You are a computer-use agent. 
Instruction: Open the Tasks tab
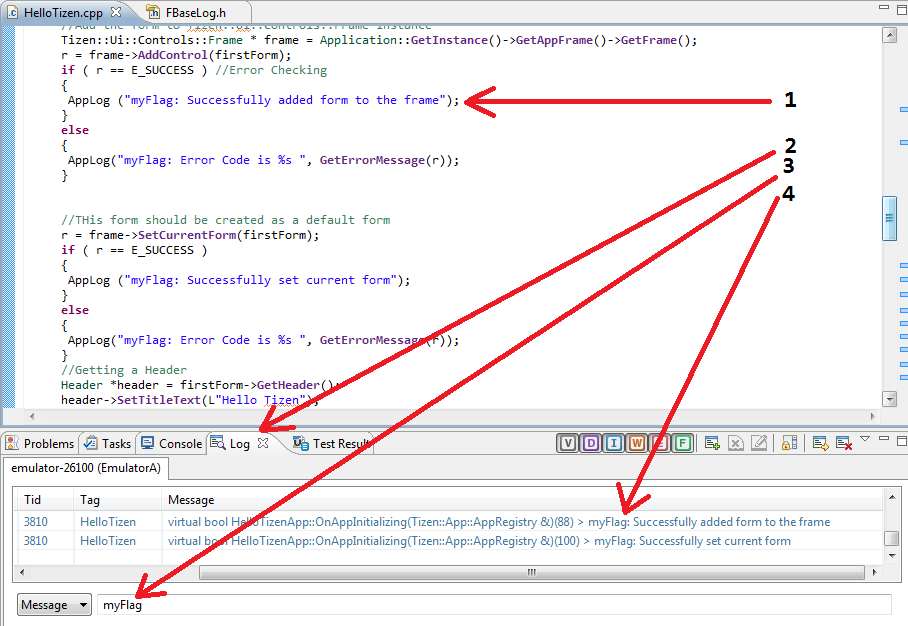108,444
